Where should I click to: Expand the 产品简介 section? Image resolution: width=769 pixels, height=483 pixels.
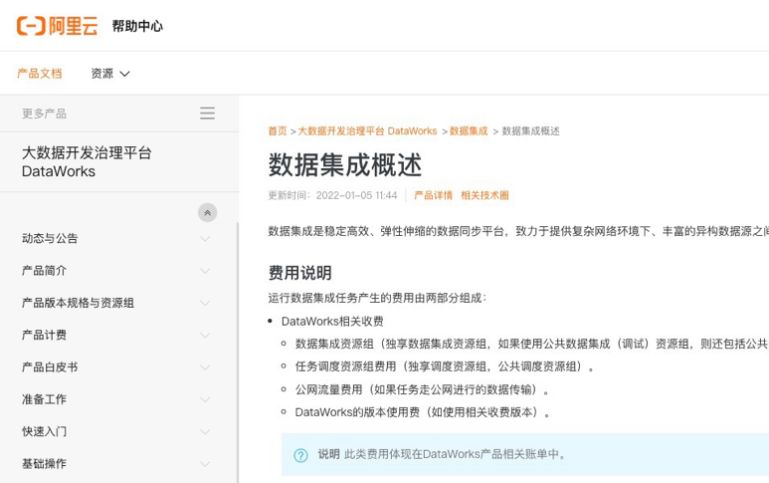click(x=205, y=271)
